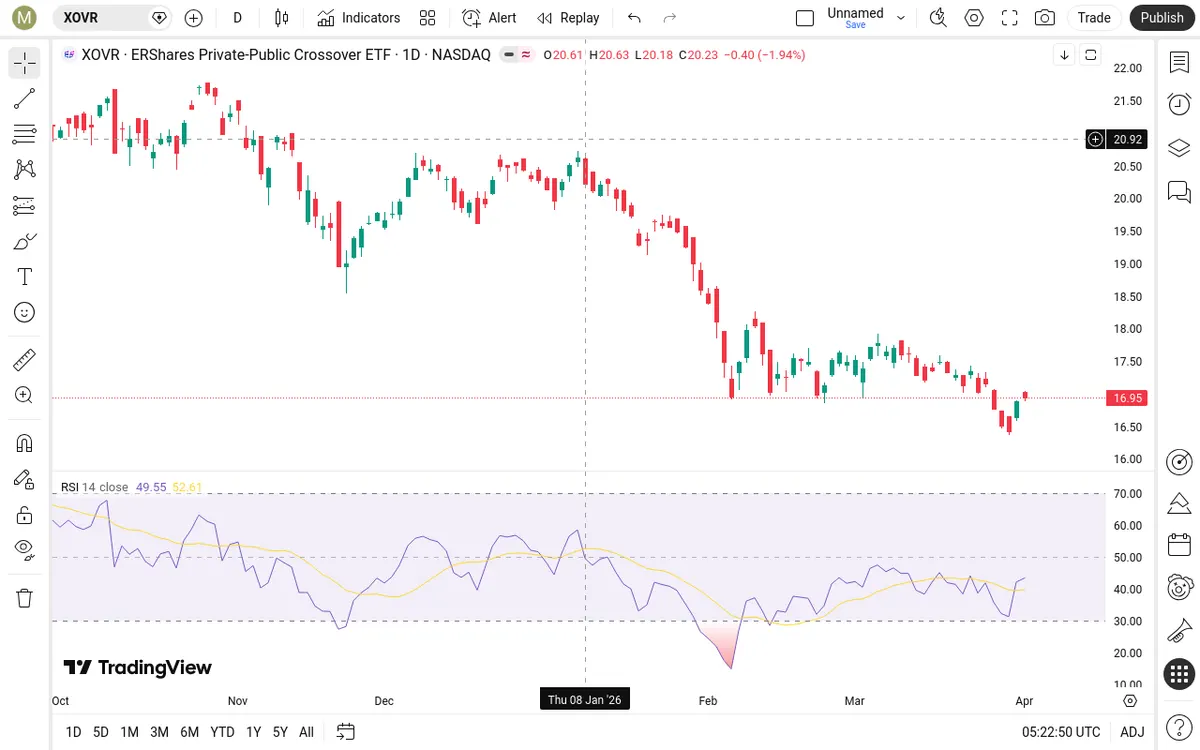Expand the layout management dropdown arrow
The image size is (1200, 750).
click(901, 18)
